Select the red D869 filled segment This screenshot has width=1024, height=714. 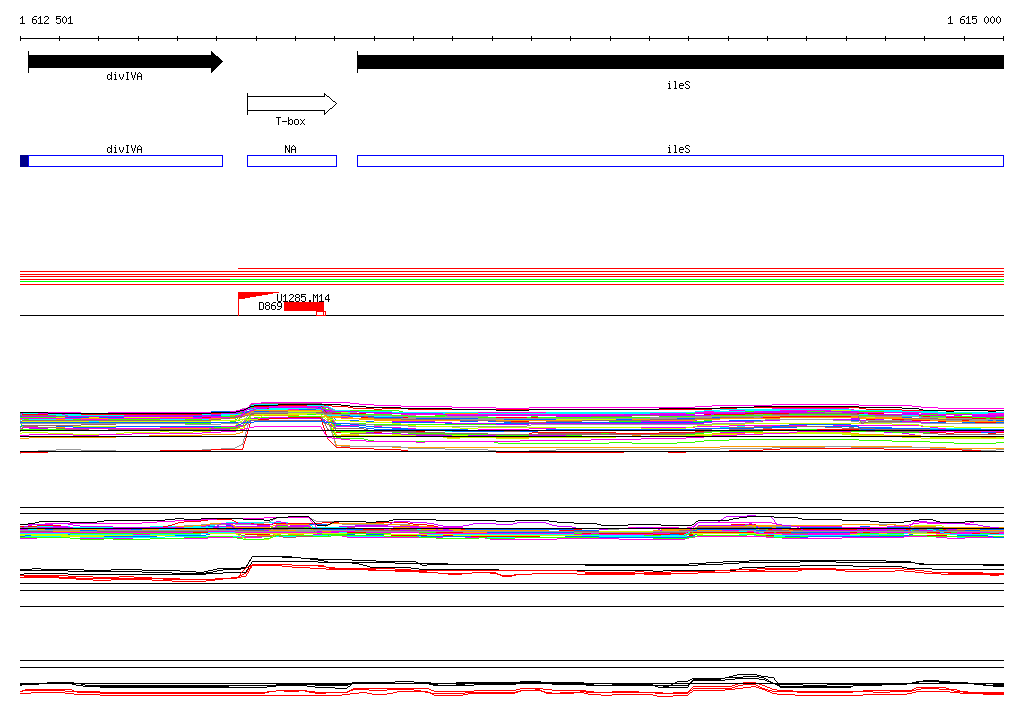point(304,307)
